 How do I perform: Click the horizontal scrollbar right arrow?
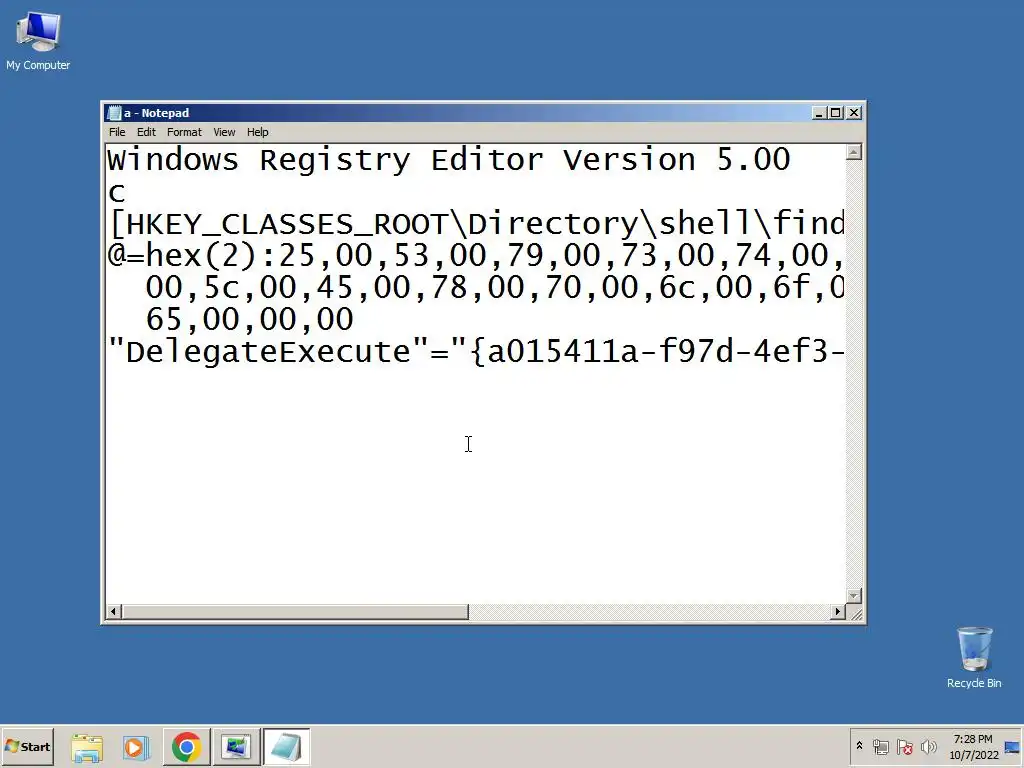[x=838, y=612]
